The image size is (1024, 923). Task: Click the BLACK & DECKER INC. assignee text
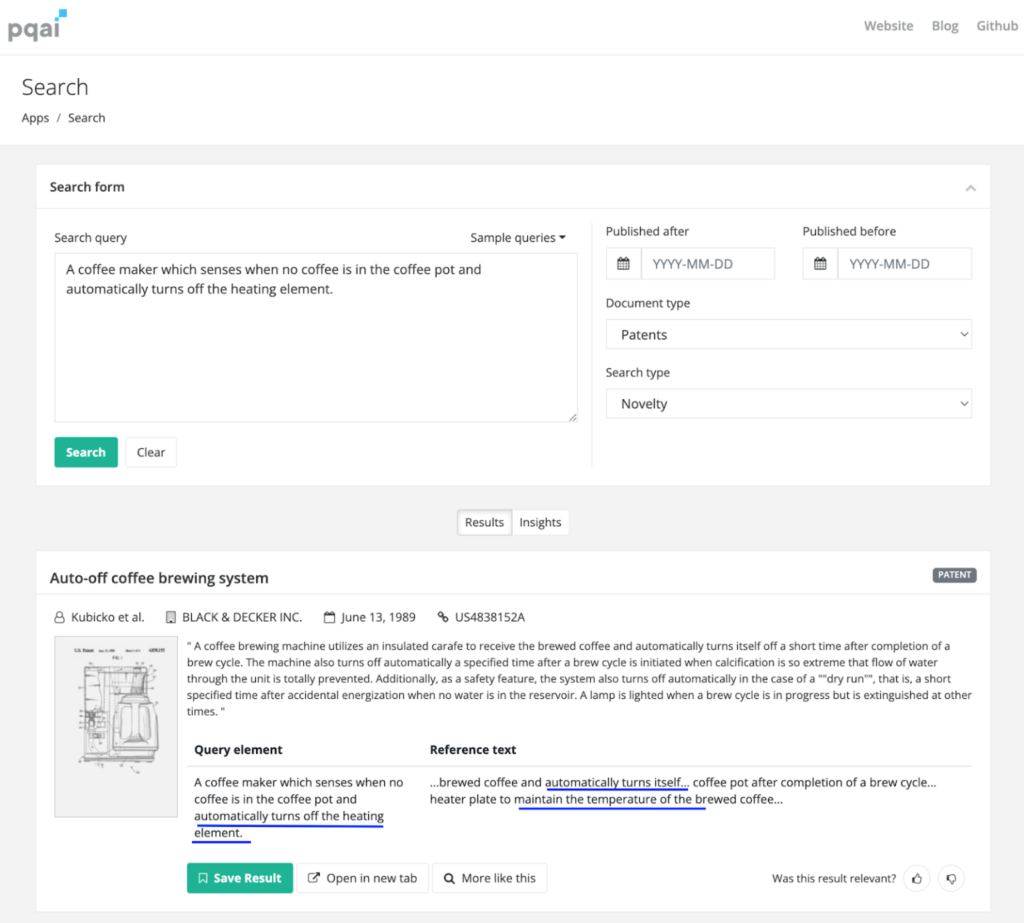tap(242, 617)
